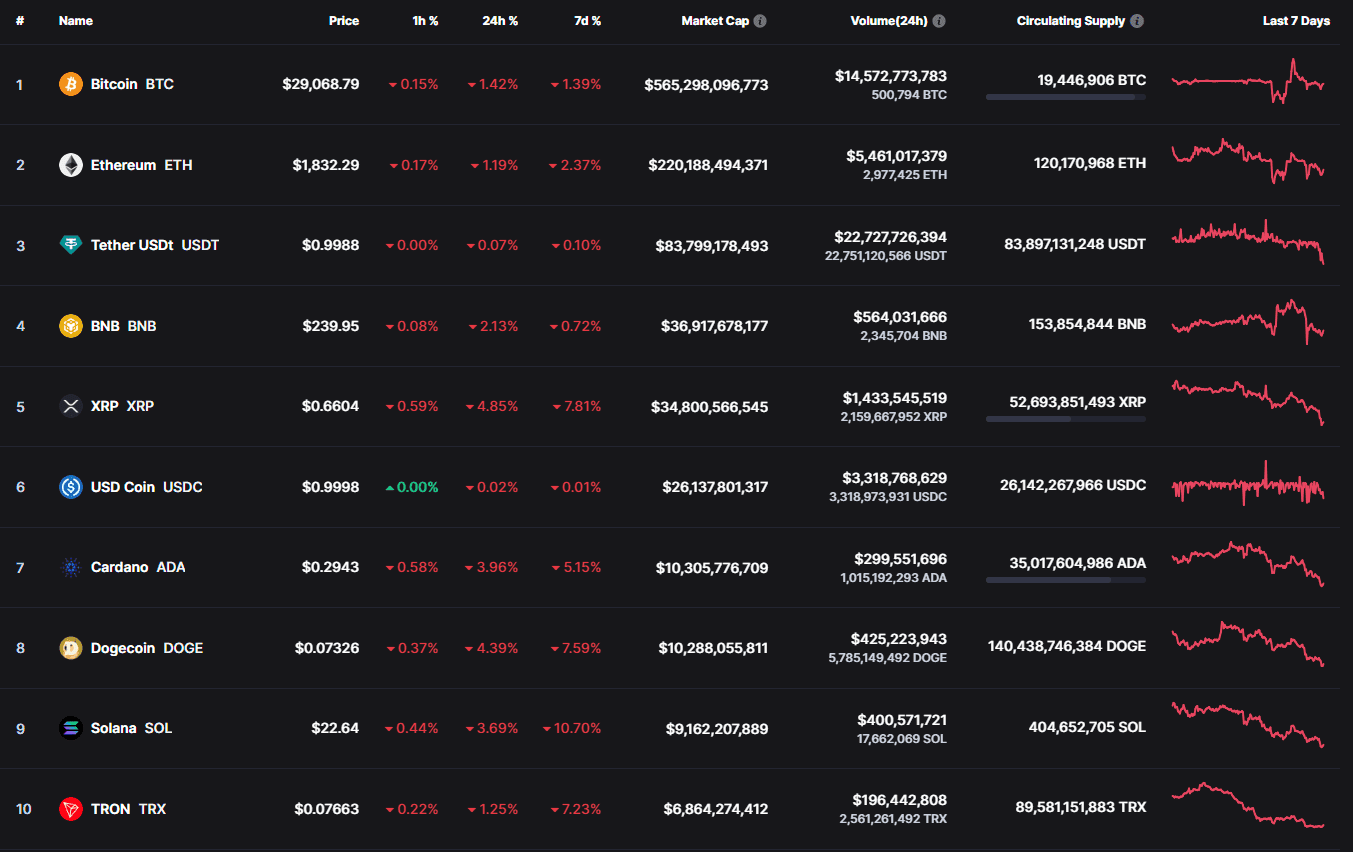This screenshot has width=1353, height=852.
Task: Click the Market Cap info icon
Action: click(x=760, y=21)
